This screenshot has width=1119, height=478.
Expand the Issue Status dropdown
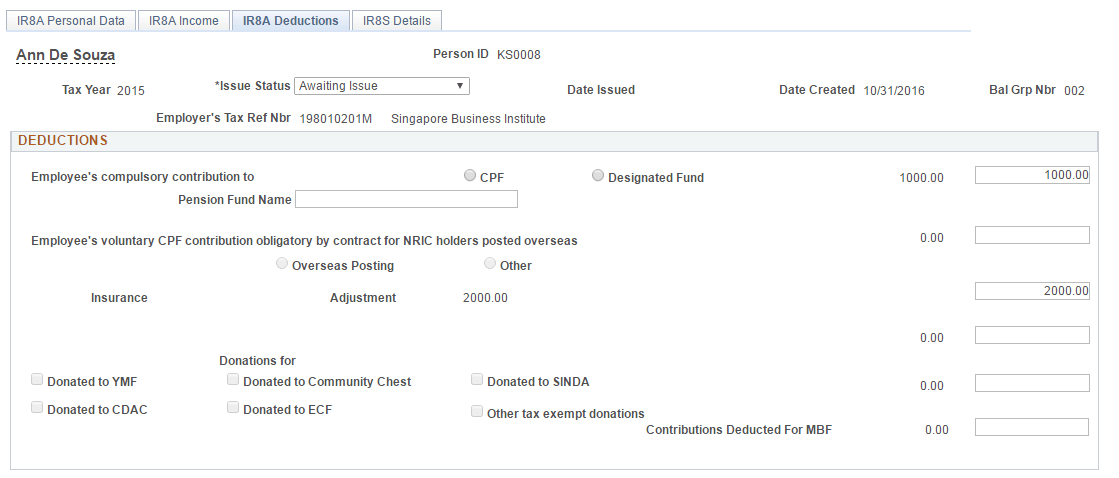click(383, 86)
